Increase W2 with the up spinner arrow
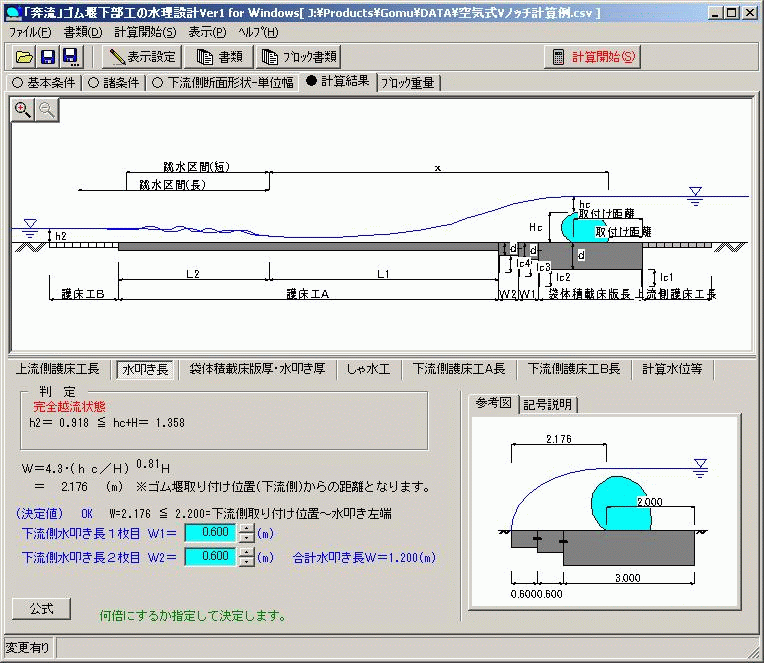Image resolution: width=764 pixels, height=663 pixels. tap(247, 552)
